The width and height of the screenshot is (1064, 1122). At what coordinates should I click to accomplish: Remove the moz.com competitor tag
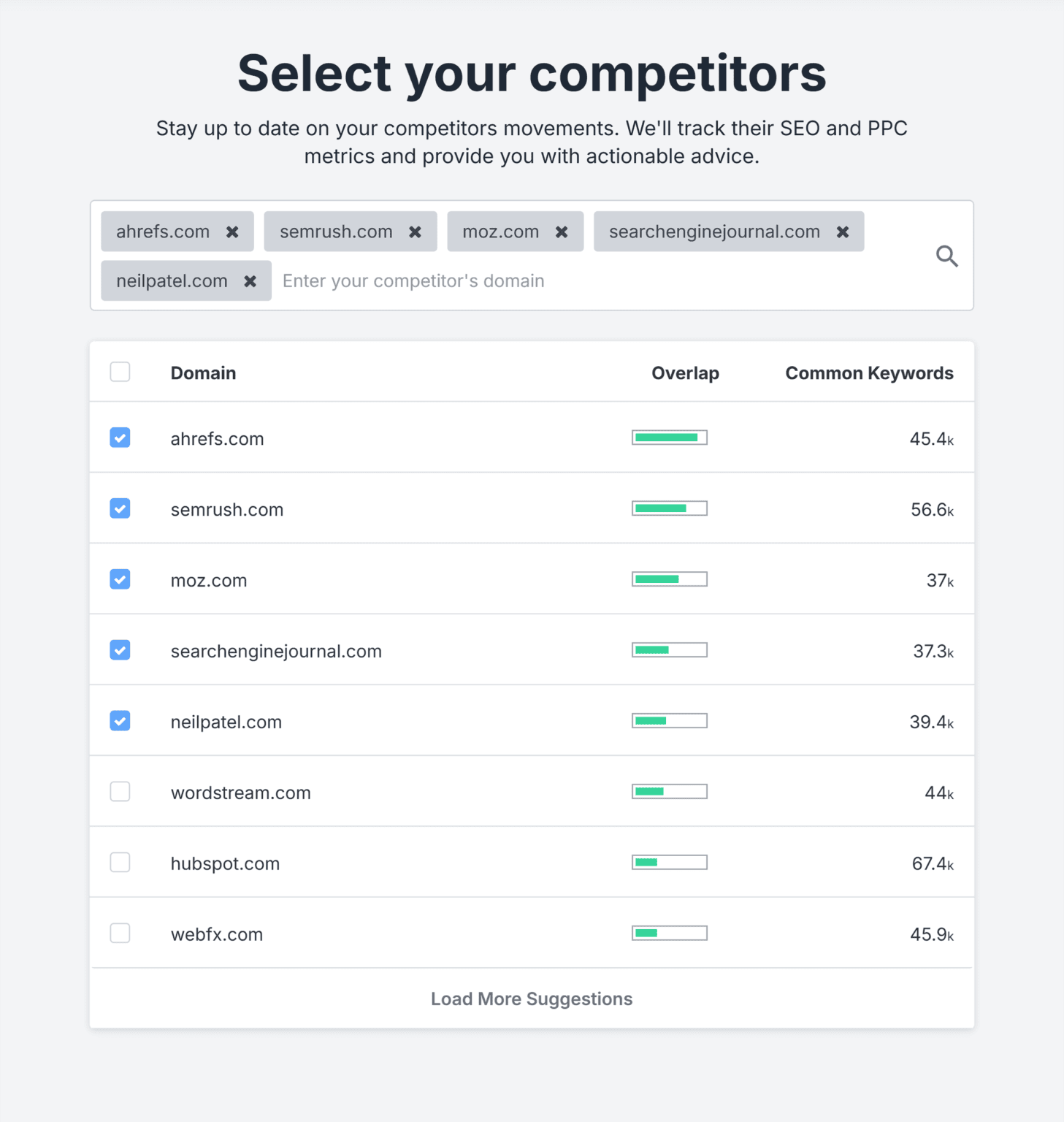(x=562, y=232)
